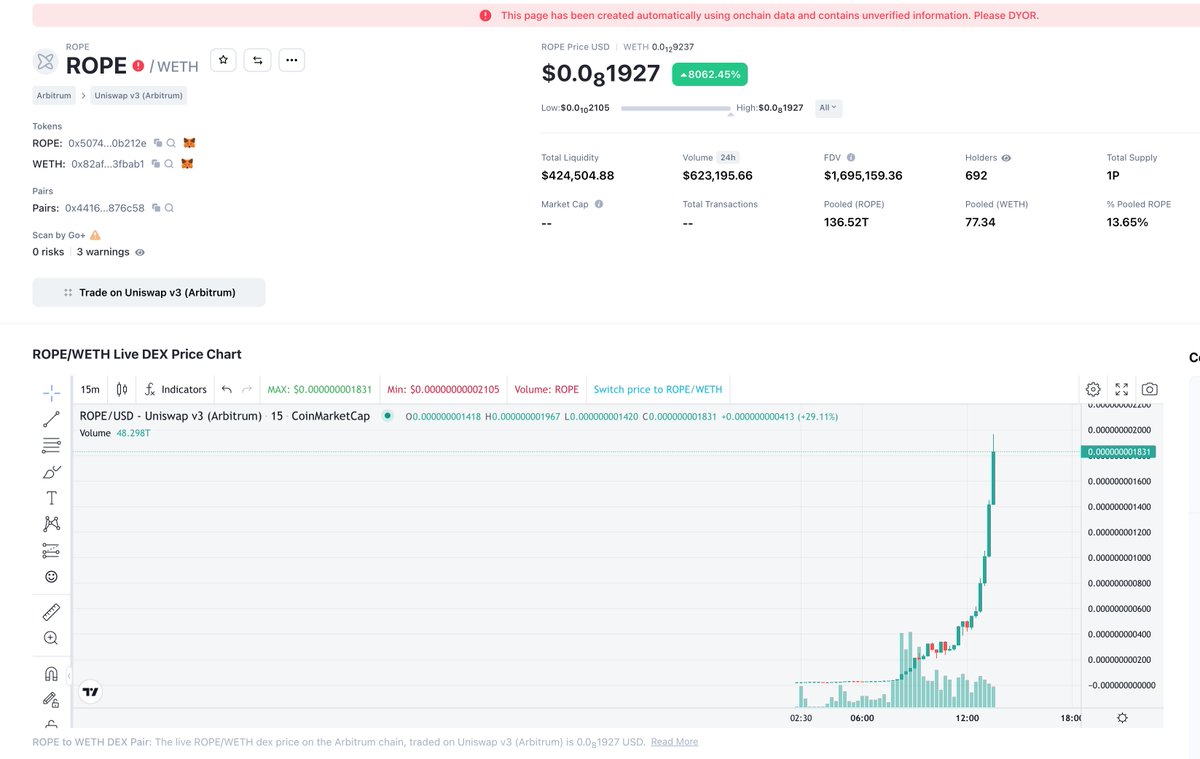Switch price to ROPE/WETH
Screen dimensions: 1200x759
657,389
